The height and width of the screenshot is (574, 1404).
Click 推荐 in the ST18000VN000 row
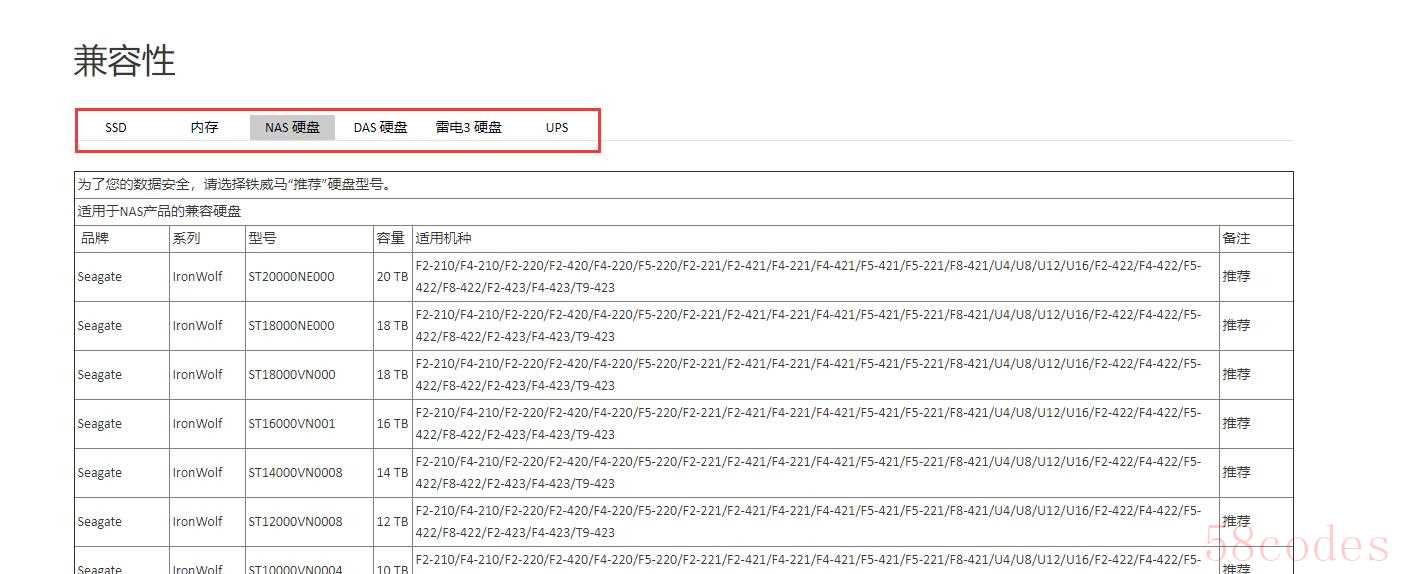coord(1236,374)
